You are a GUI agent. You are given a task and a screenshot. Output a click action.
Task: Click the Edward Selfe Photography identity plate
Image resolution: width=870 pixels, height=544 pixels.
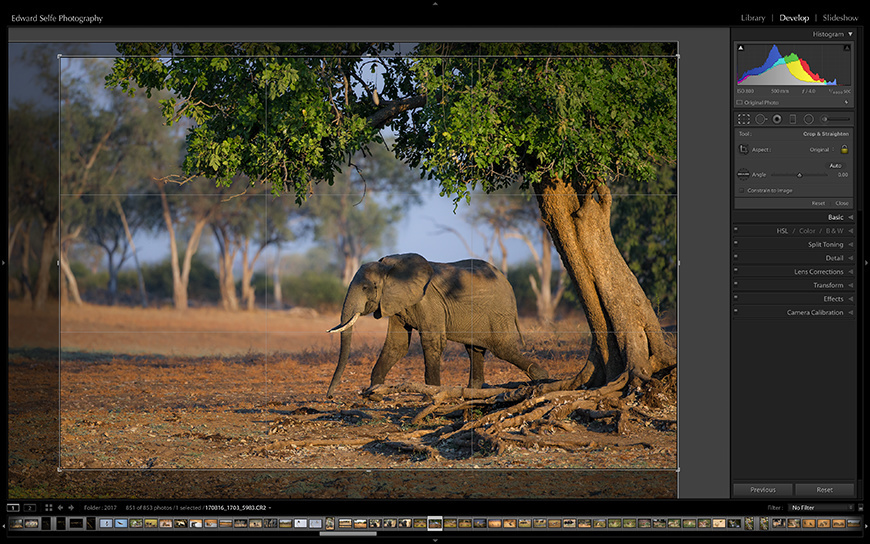(x=57, y=18)
